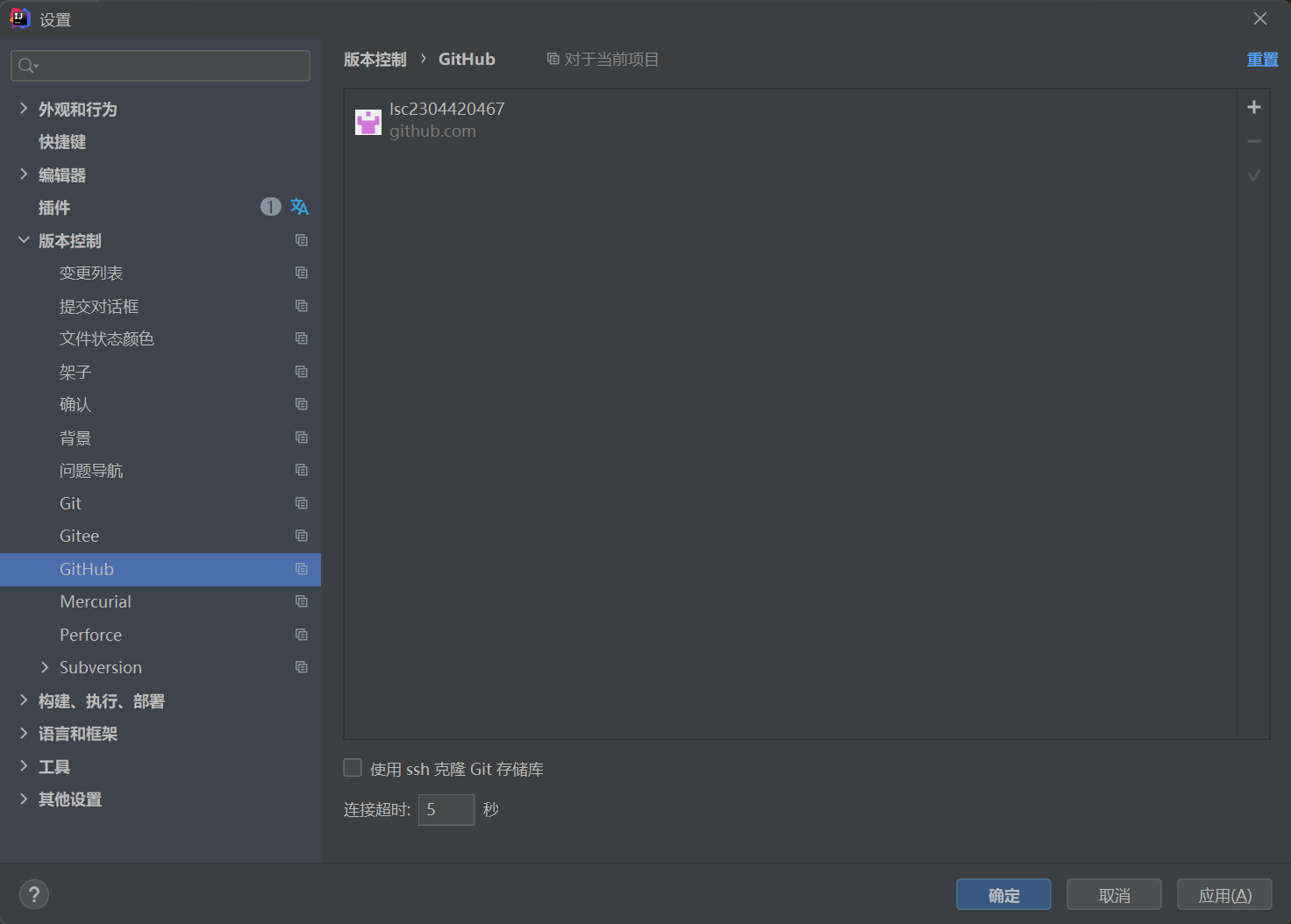Expand the 外观和行为 section
This screenshot has width=1291, height=924.
coord(24,108)
